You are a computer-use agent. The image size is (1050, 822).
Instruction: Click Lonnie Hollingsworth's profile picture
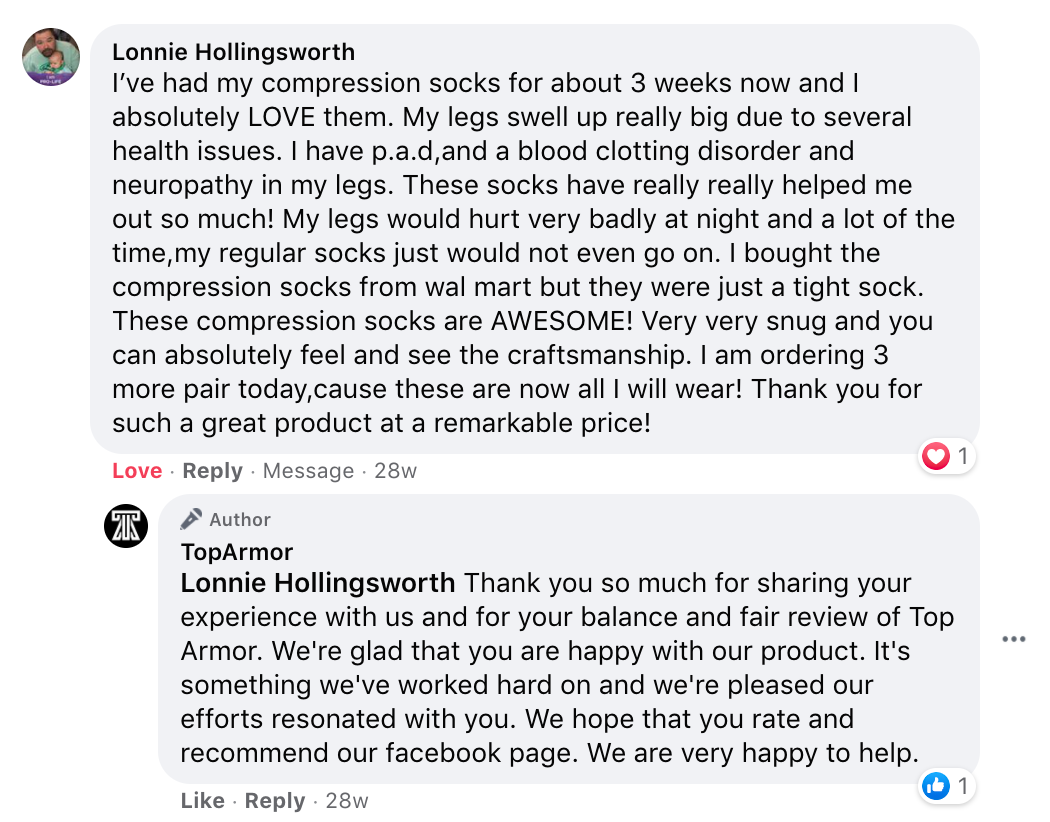tap(51, 57)
